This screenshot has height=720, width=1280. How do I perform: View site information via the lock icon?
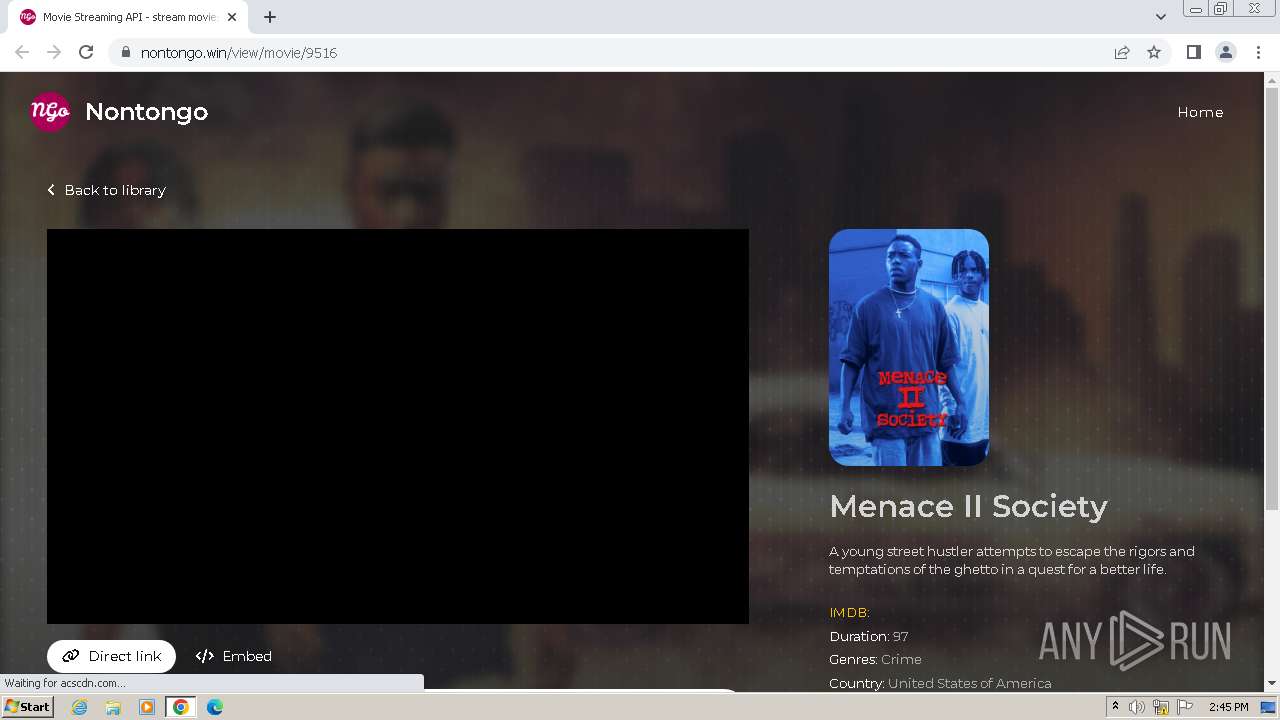(126, 52)
